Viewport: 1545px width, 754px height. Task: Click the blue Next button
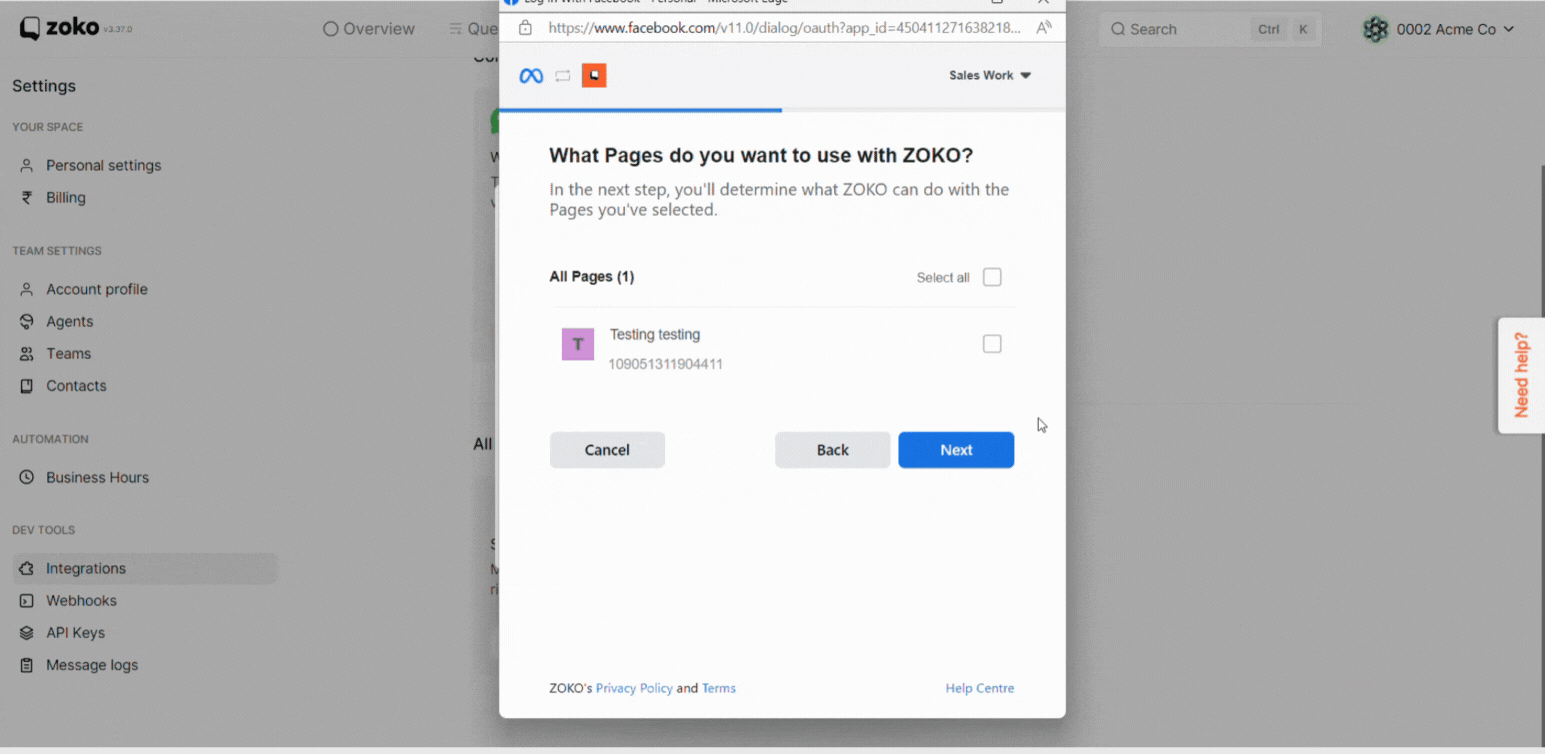(x=956, y=450)
